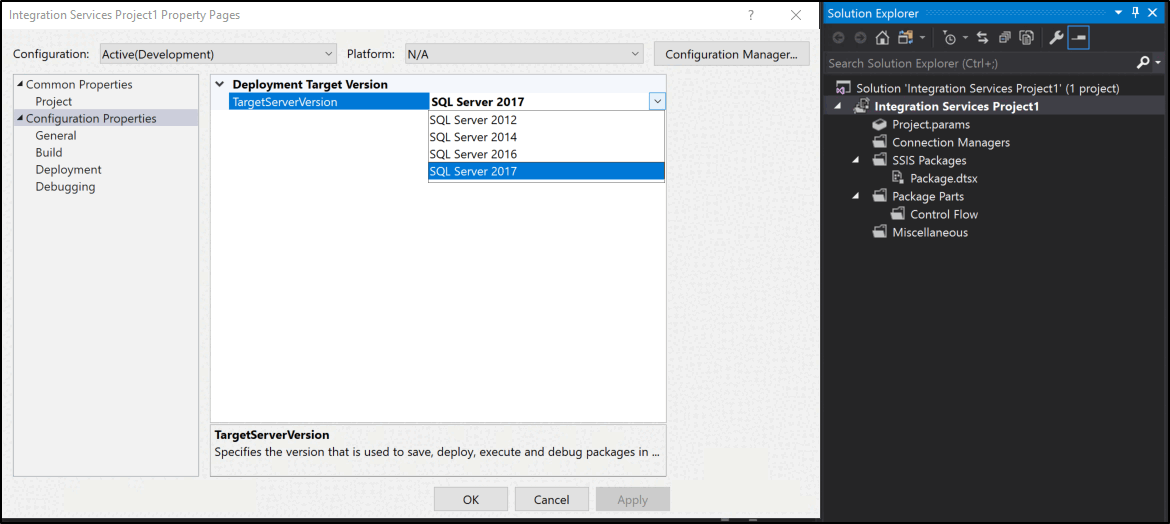Click the Project.params file icon
This screenshot has width=1170, height=524.
pos(879,124)
